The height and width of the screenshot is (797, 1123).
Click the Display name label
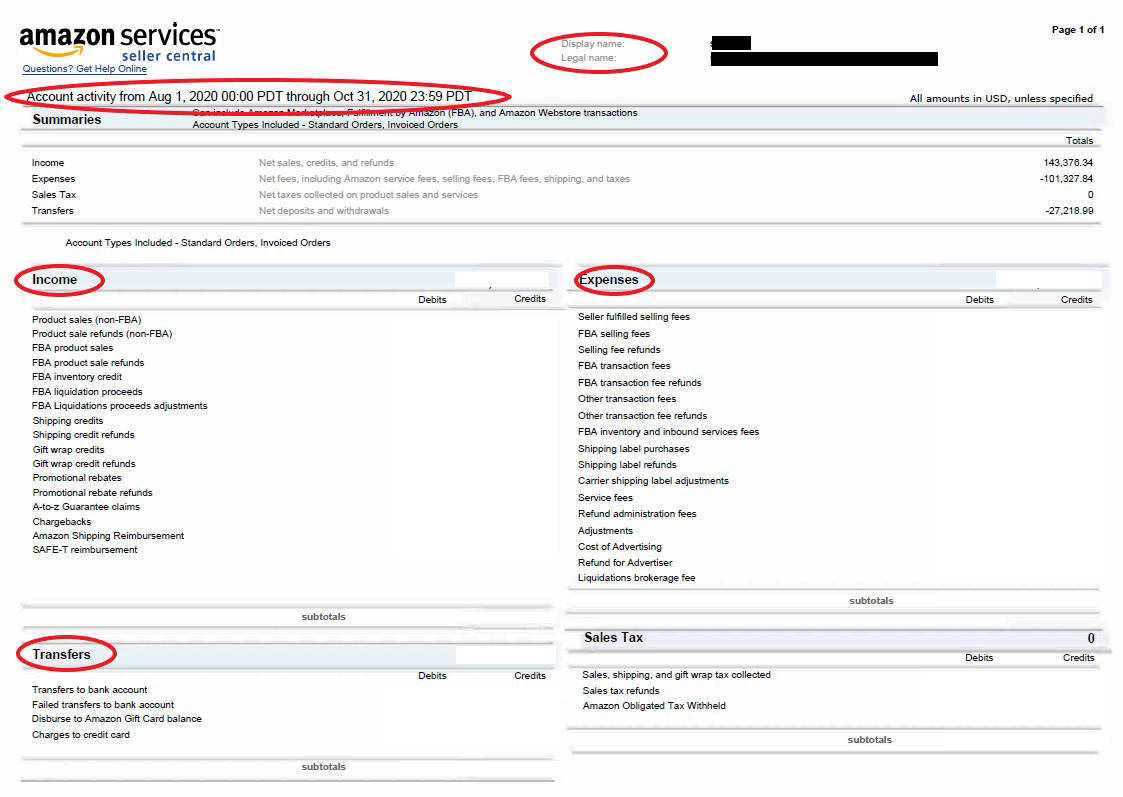(x=592, y=44)
